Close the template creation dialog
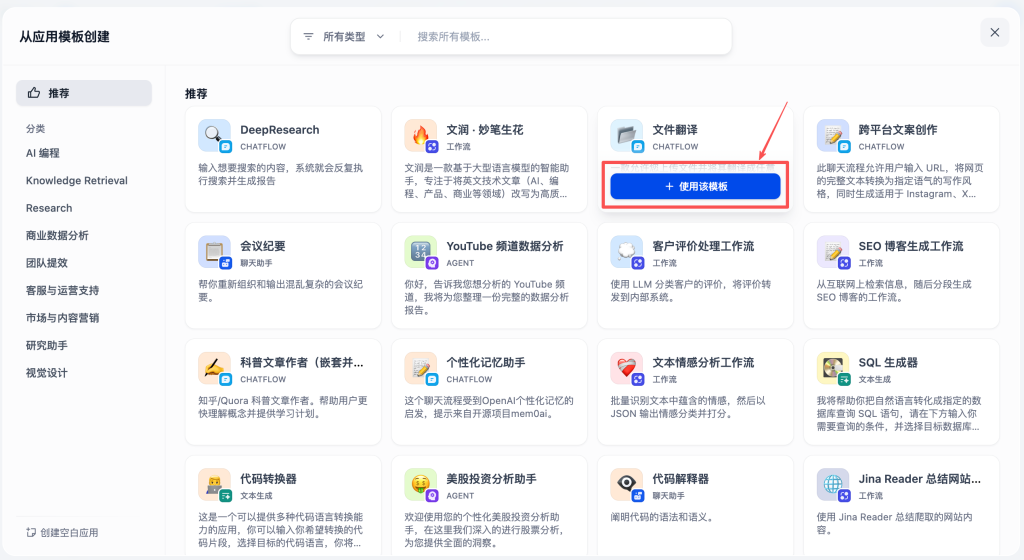The width and height of the screenshot is (1024, 560). 994,32
